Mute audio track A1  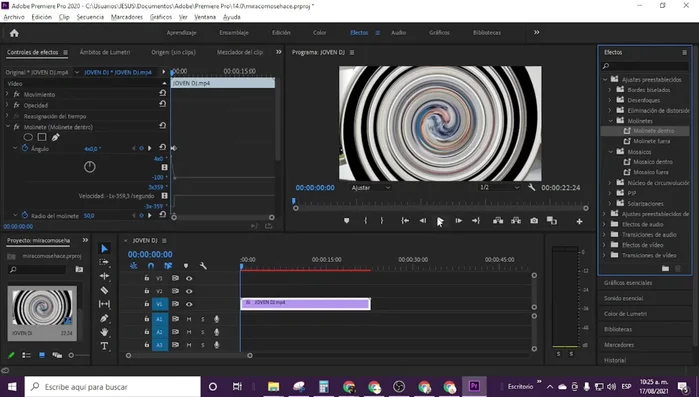[189, 319]
